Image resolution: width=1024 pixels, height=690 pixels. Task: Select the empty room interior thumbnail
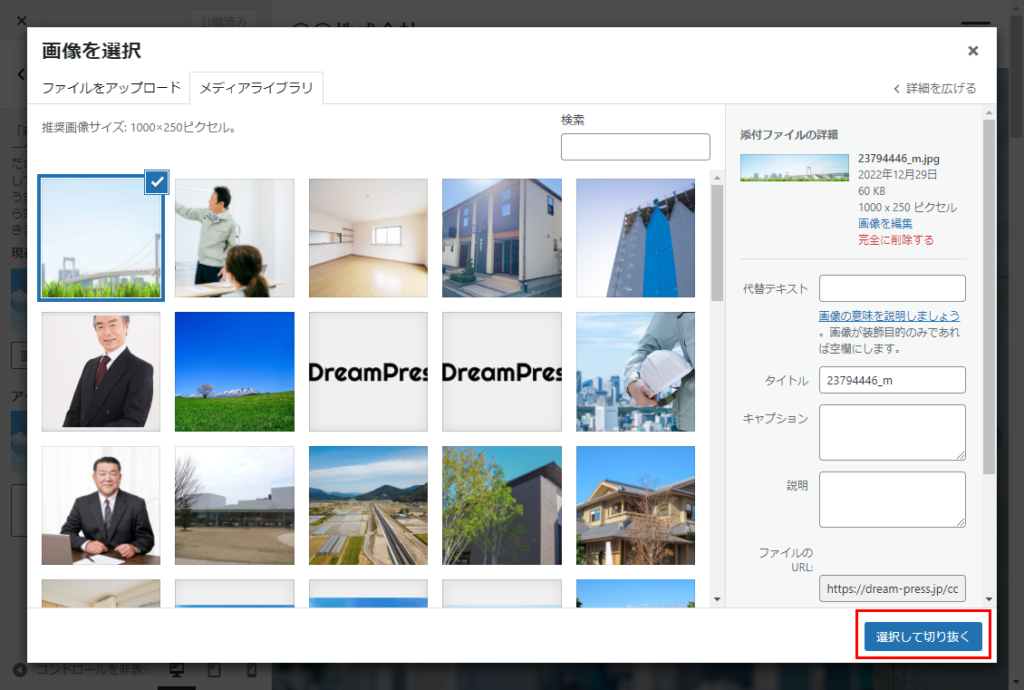[x=368, y=238]
